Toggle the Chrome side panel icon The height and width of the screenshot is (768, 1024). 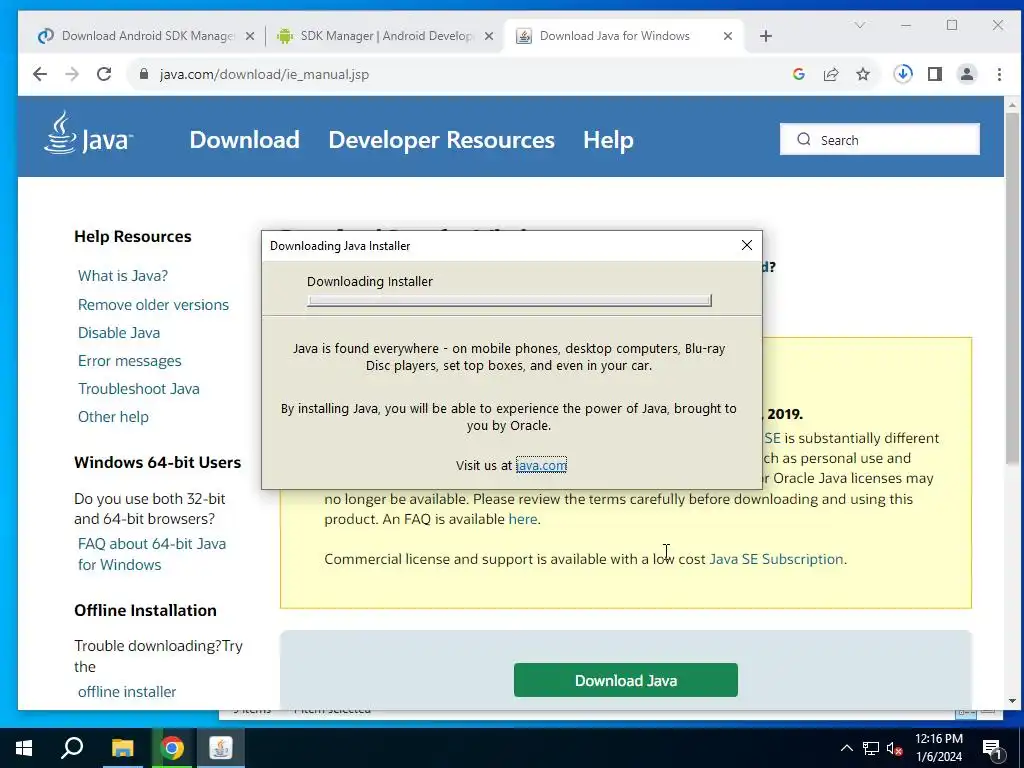point(935,74)
